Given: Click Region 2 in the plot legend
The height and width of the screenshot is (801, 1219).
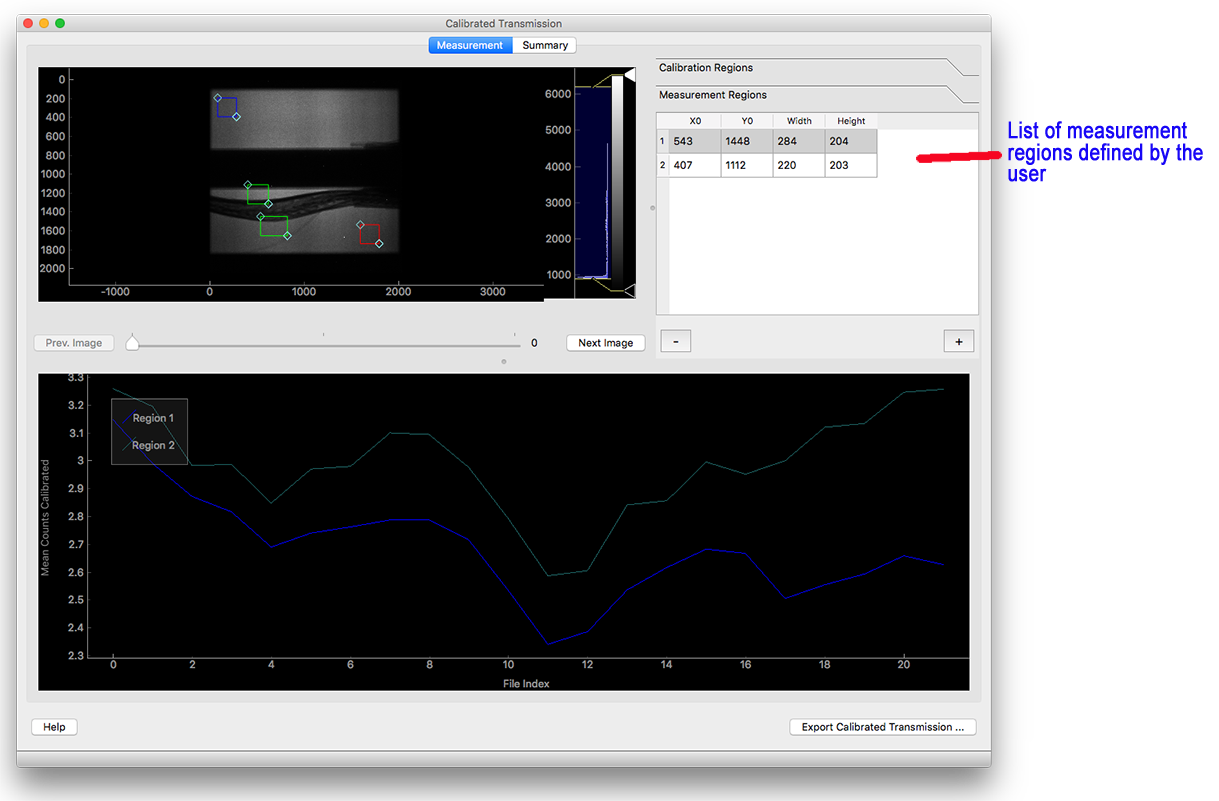Looking at the screenshot, I should [153, 445].
